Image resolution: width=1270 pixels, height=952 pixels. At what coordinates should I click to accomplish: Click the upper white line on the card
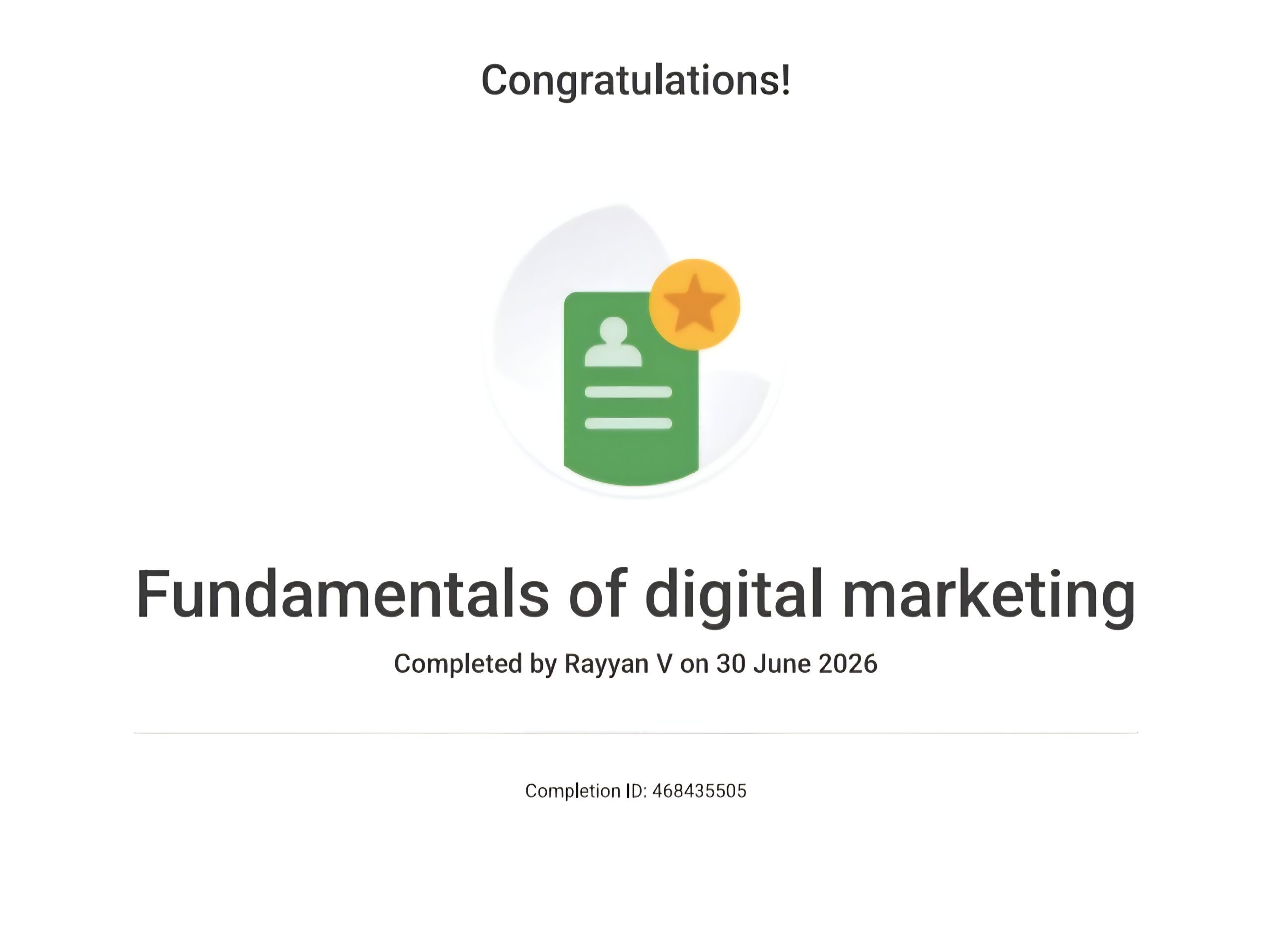point(628,392)
